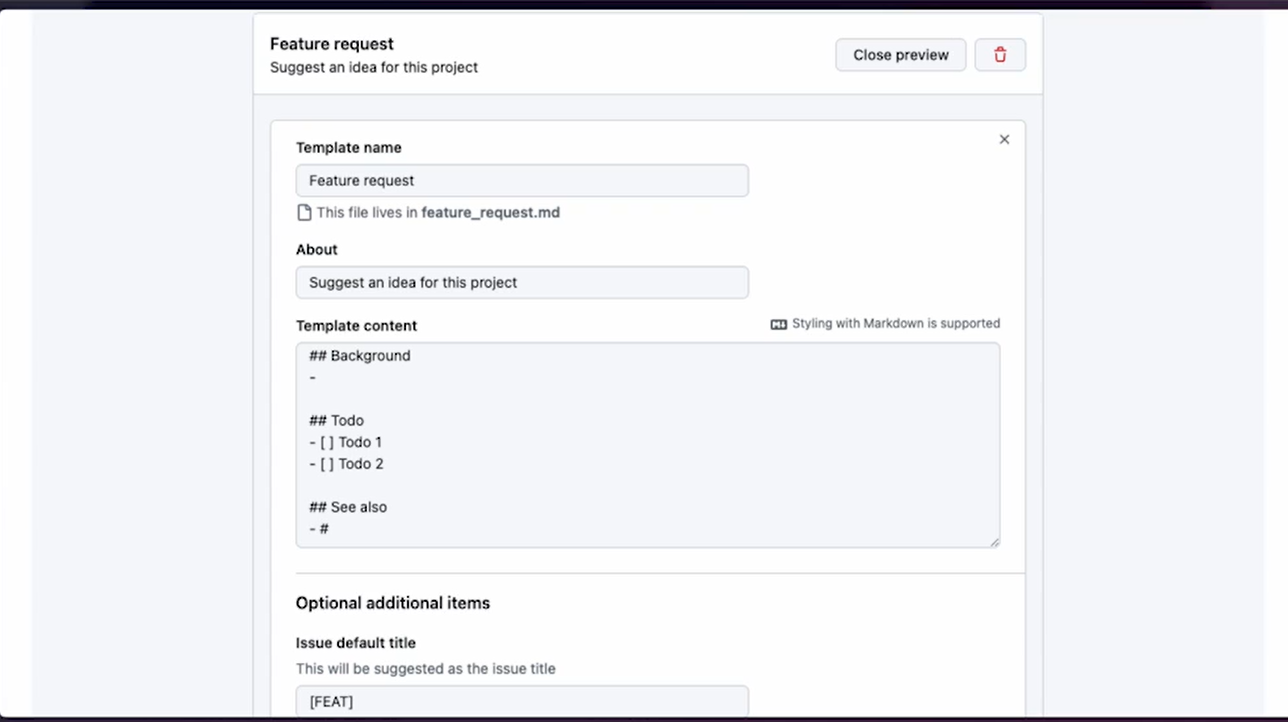The width and height of the screenshot is (1288, 722).
Task: Place cursor on the ## Background line
Action: [360, 356]
